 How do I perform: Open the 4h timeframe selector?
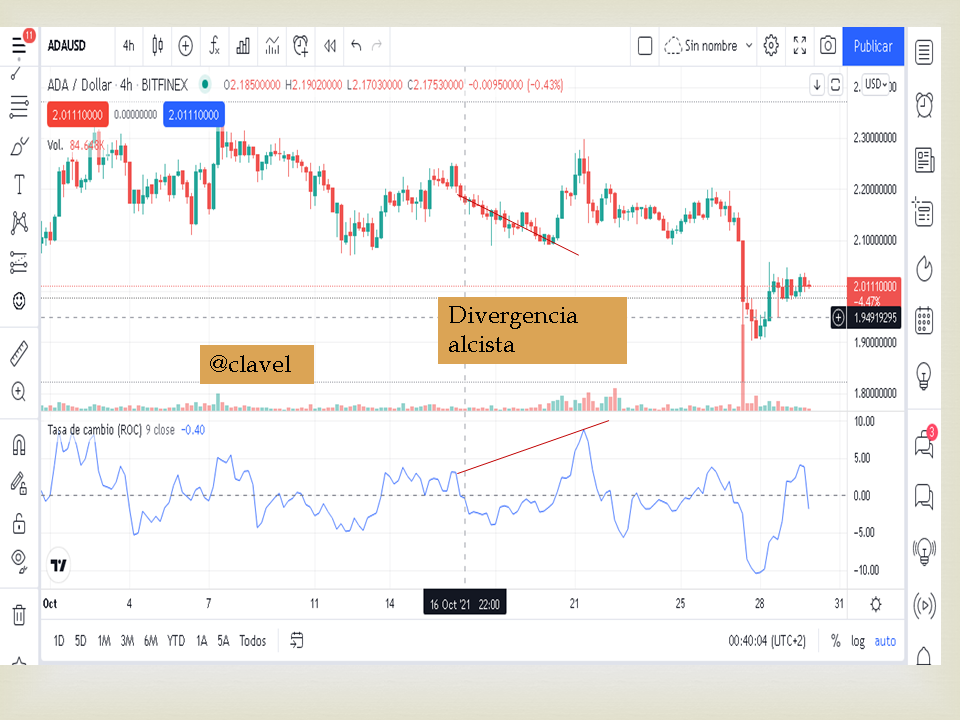[x=129, y=46]
